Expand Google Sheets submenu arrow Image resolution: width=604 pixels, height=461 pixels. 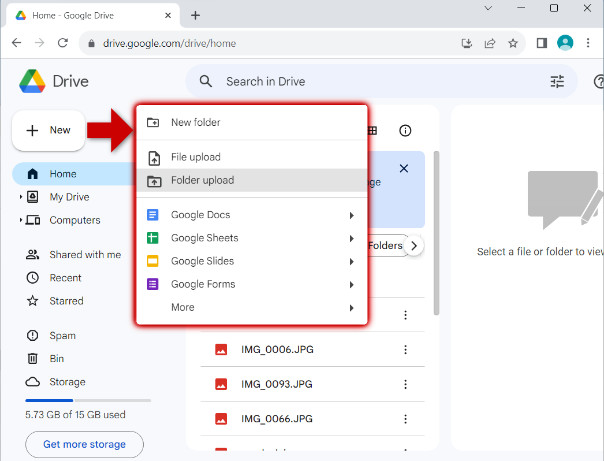point(351,238)
